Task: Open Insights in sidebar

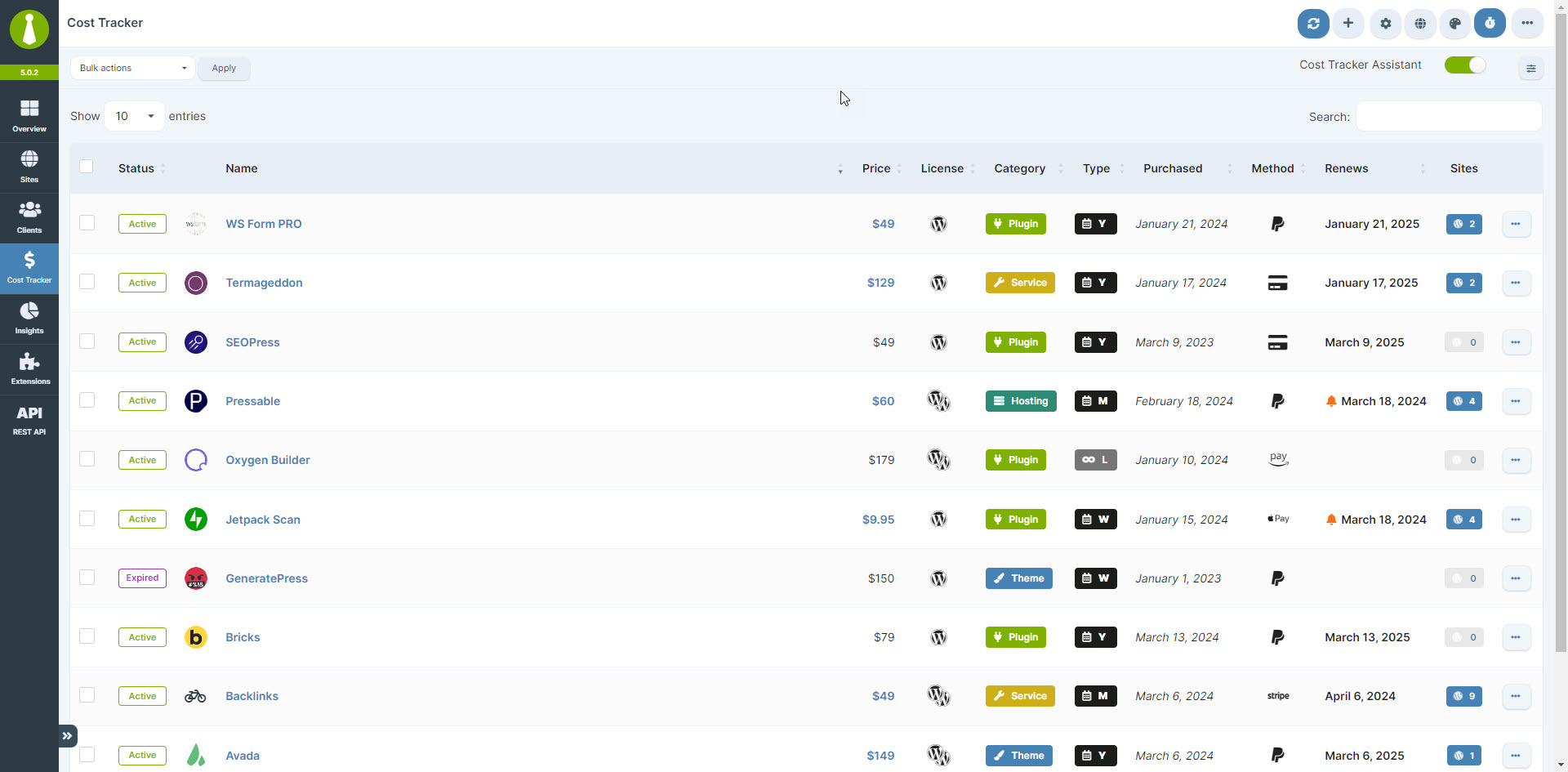Action: [x=29, y=319]
